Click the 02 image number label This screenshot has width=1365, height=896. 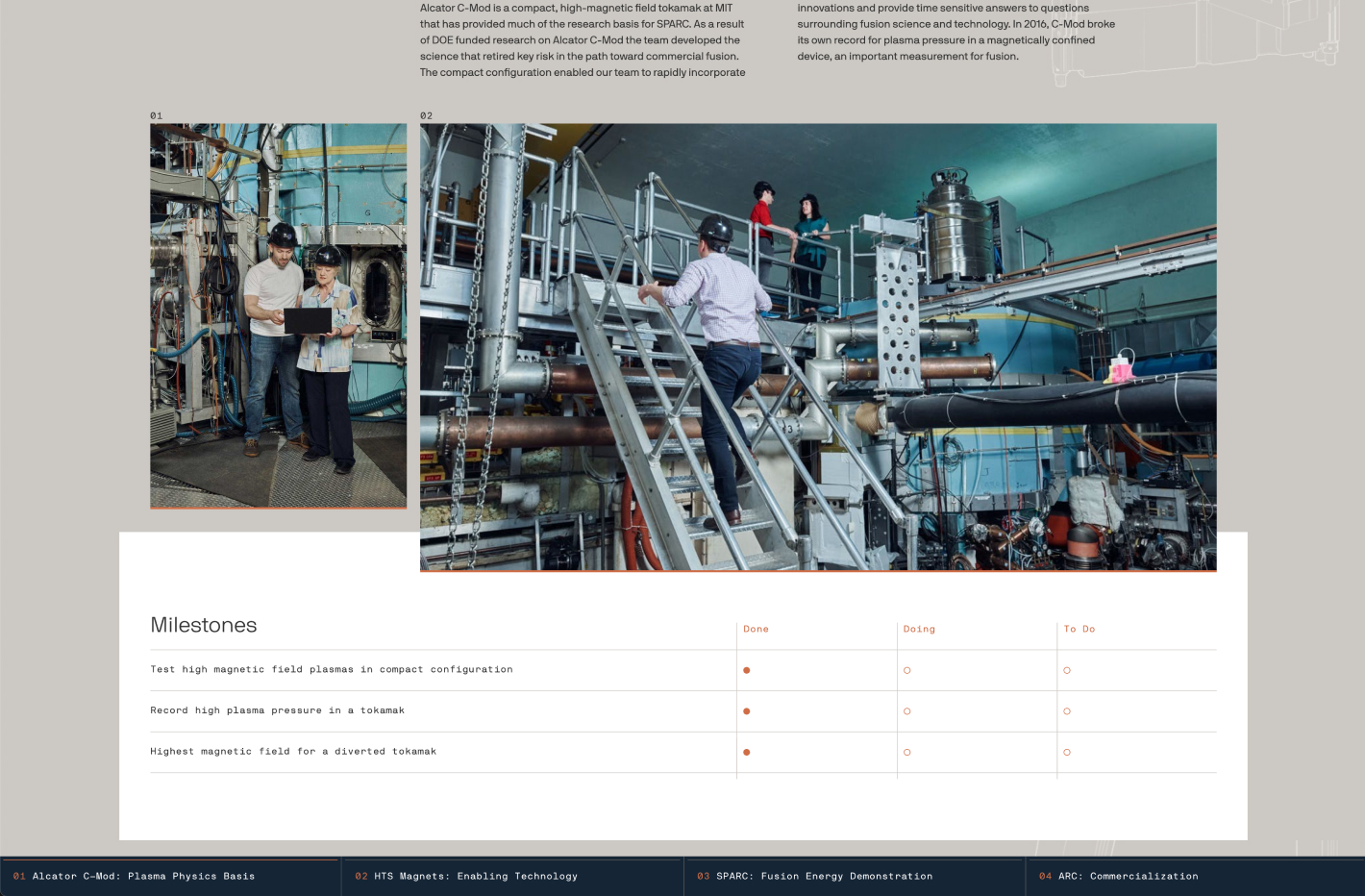(x=427, y=115)
